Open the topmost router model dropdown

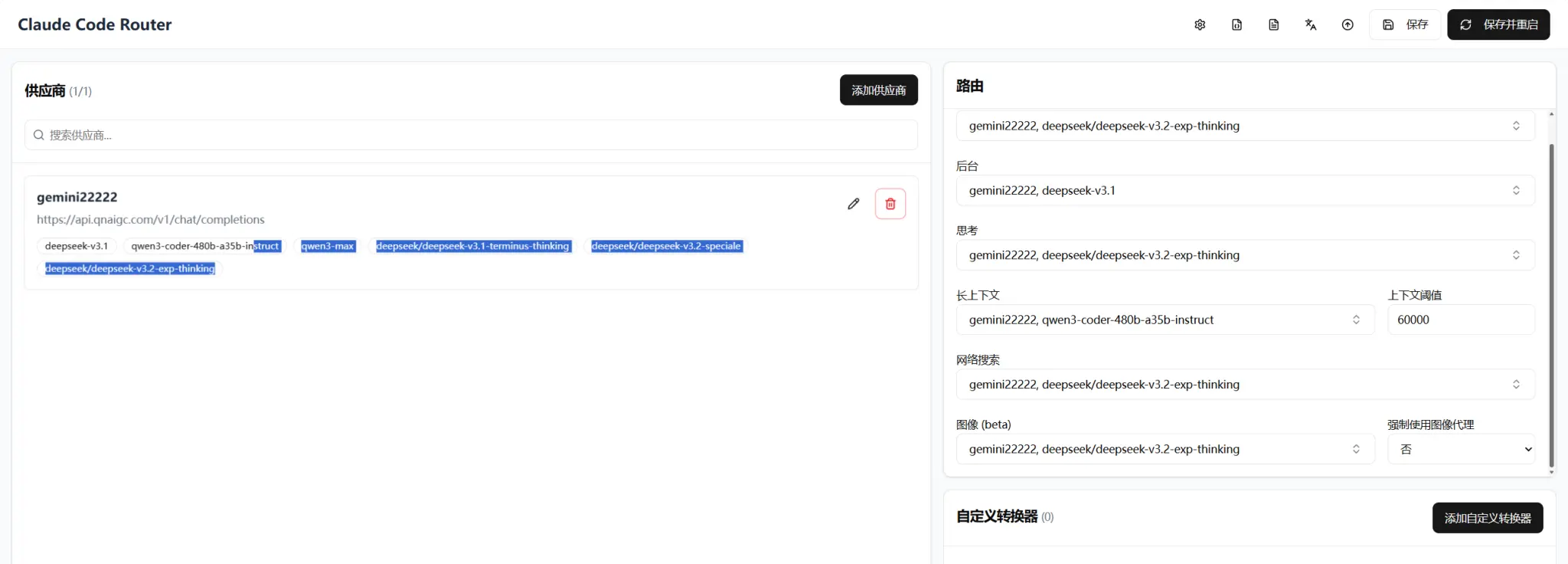point(1246,126)
